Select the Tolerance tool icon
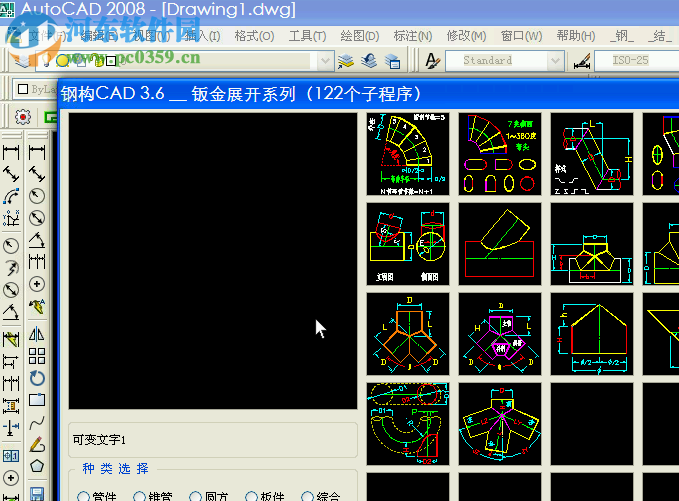679x501 pixels. 11,456
